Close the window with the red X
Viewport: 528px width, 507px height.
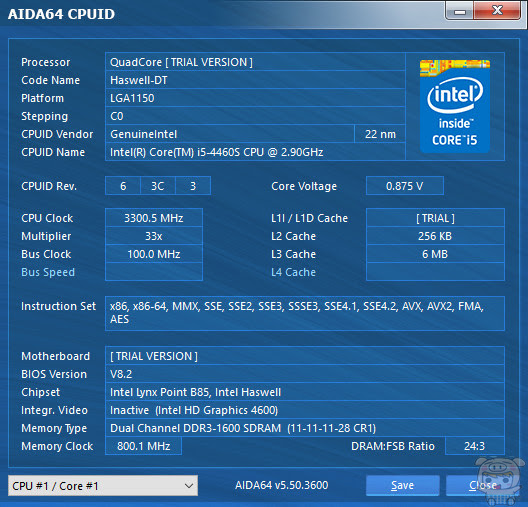(497, 11)
